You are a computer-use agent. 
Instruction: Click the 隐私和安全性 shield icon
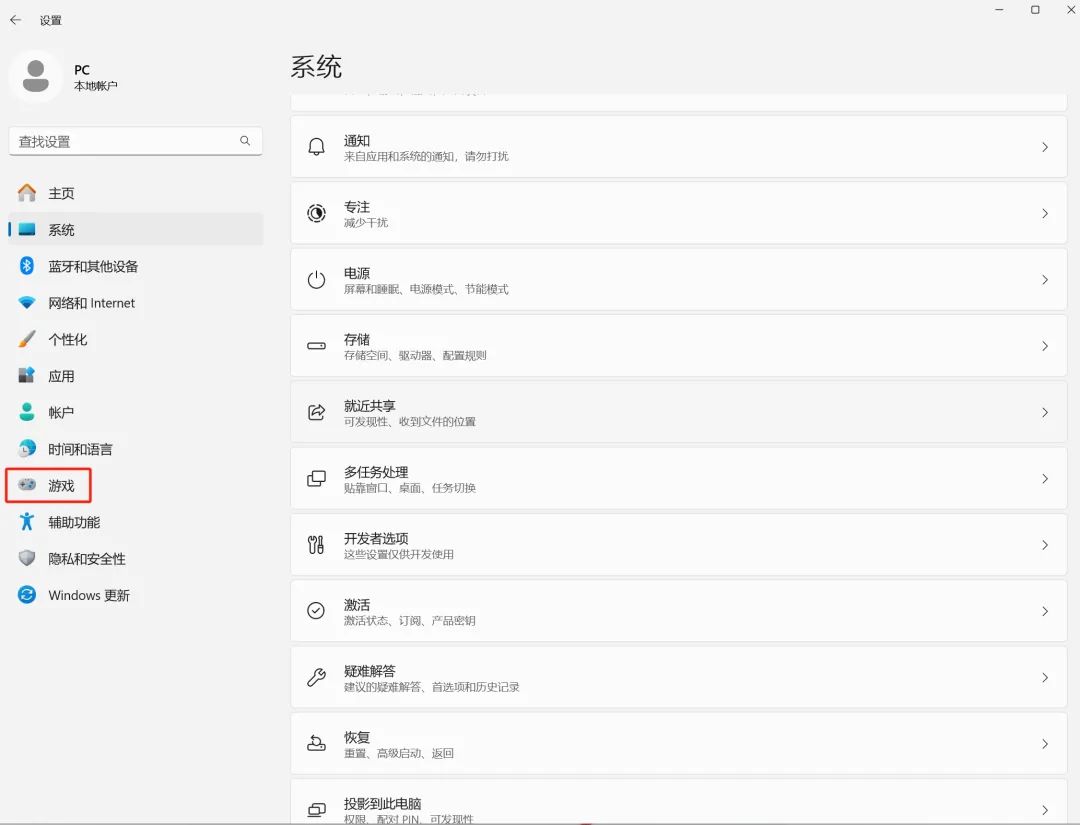(x=27, y=558)
